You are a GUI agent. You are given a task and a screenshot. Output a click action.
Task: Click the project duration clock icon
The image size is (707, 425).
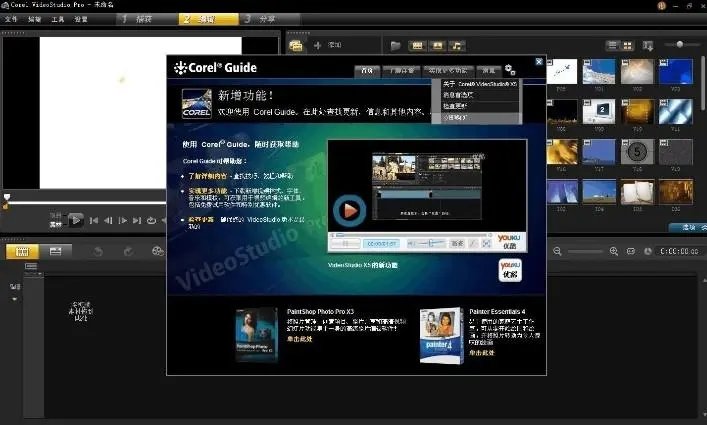tap(648, 251)
